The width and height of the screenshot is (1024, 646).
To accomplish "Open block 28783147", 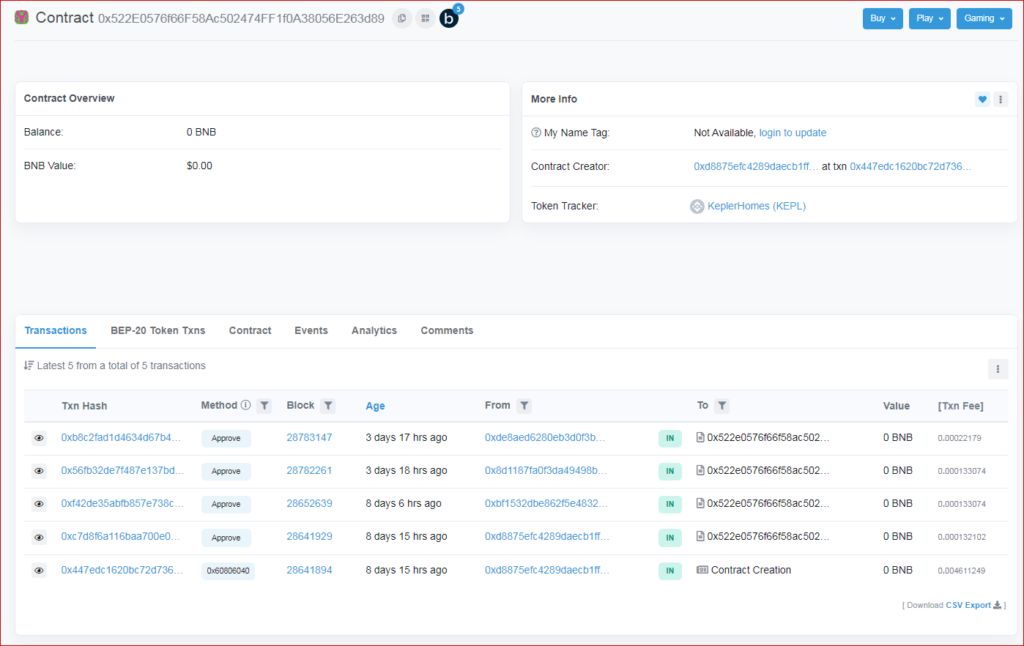I will pos(309,438).
